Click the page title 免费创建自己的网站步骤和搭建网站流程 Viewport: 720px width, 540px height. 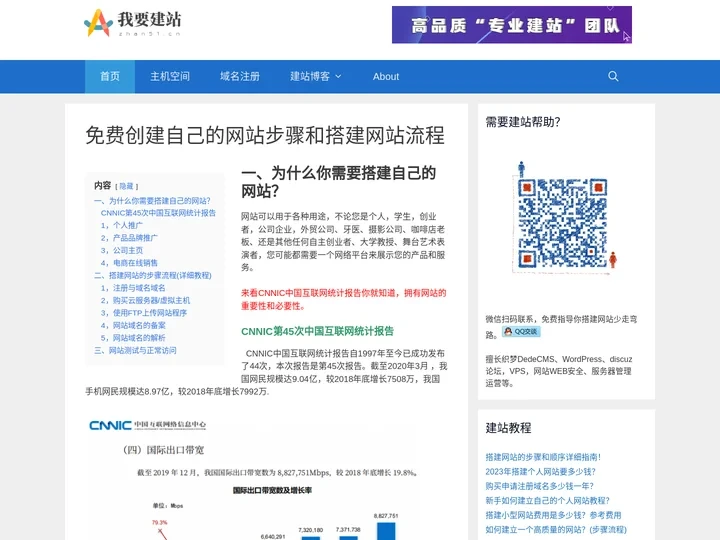(265, 135)
